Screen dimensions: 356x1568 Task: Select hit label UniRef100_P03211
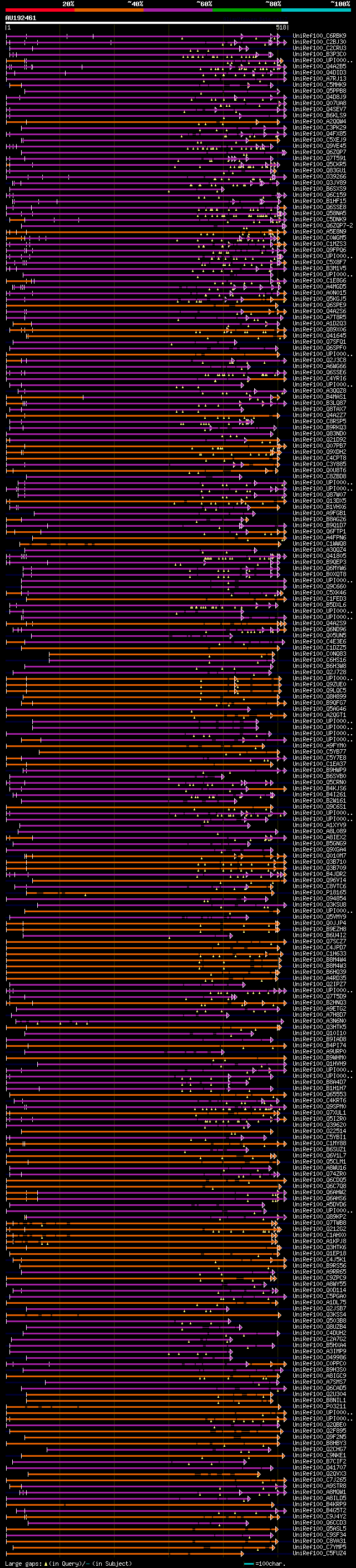[319, 1406]
